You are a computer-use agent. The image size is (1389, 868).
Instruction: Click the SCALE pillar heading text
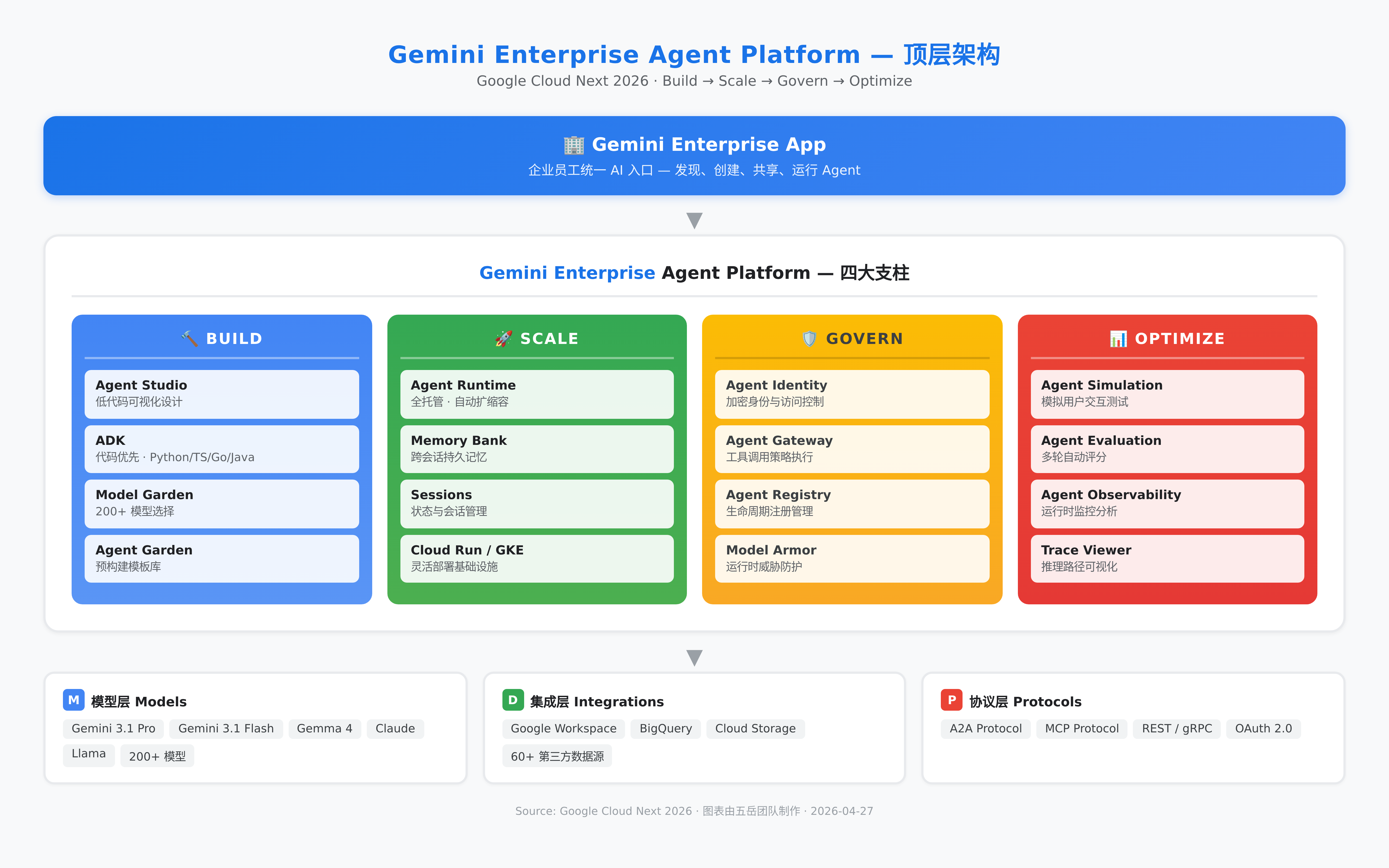tap(549, 339)
